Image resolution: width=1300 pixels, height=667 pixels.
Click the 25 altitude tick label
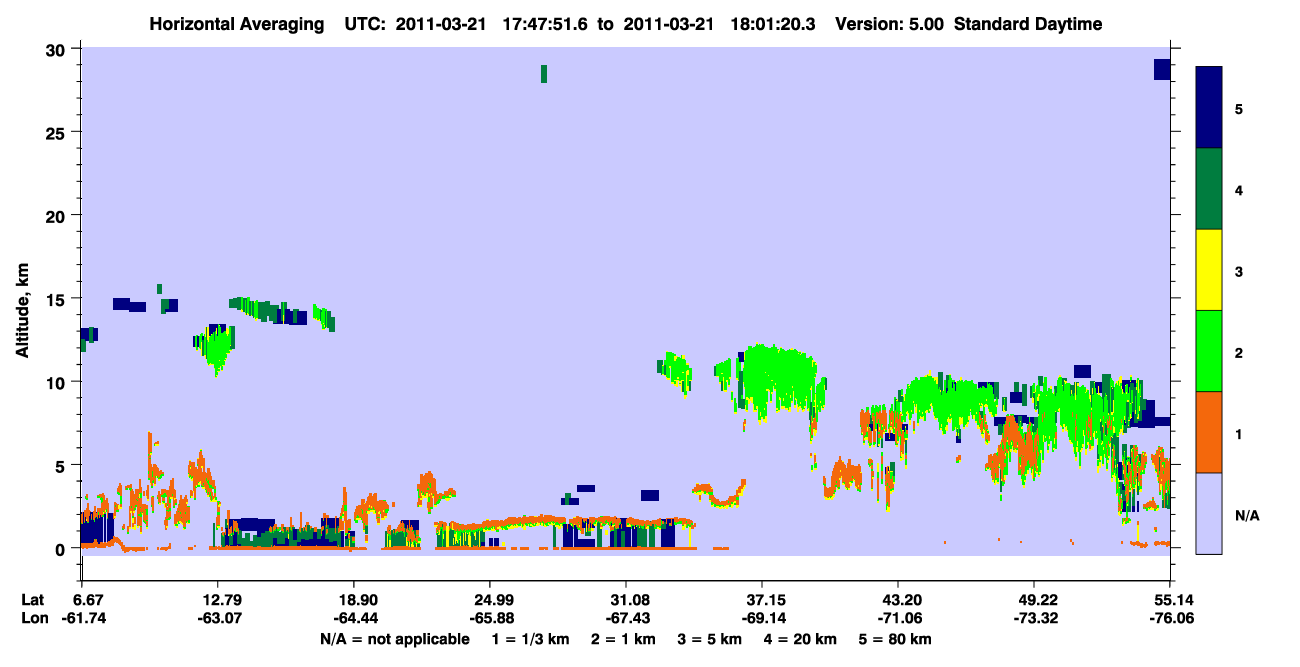[58, 133]
